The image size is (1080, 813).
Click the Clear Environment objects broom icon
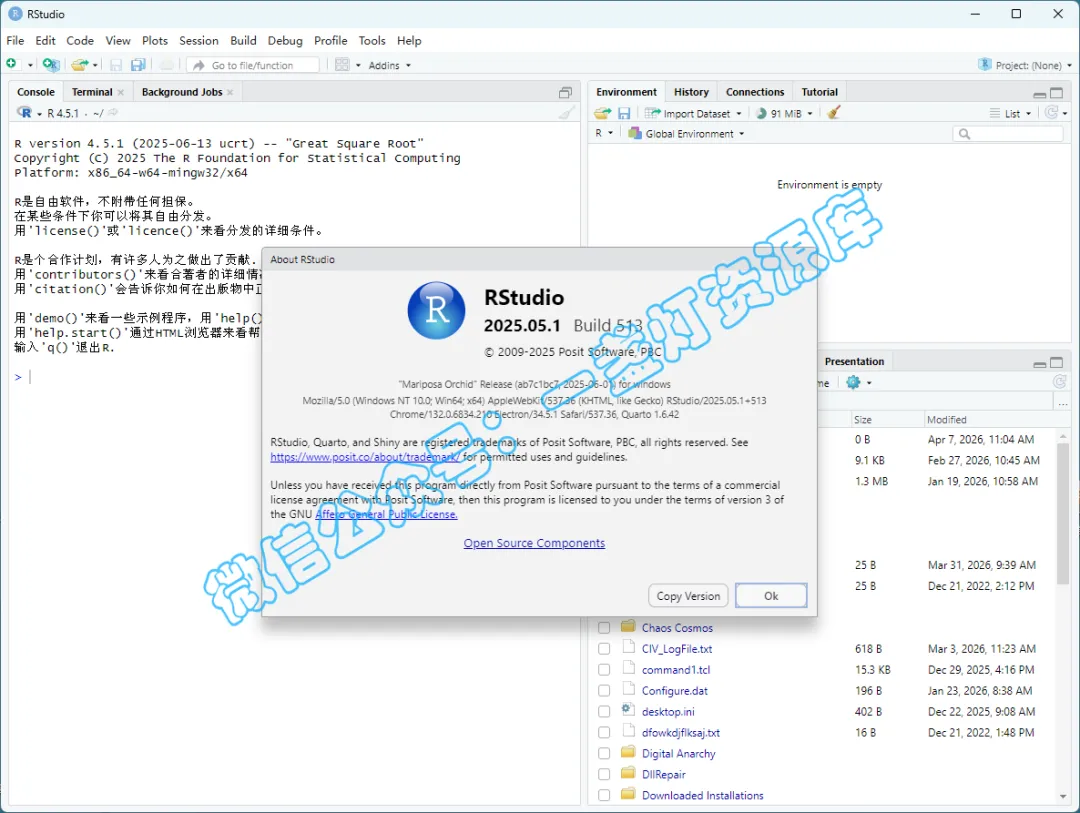click(833, 112)
